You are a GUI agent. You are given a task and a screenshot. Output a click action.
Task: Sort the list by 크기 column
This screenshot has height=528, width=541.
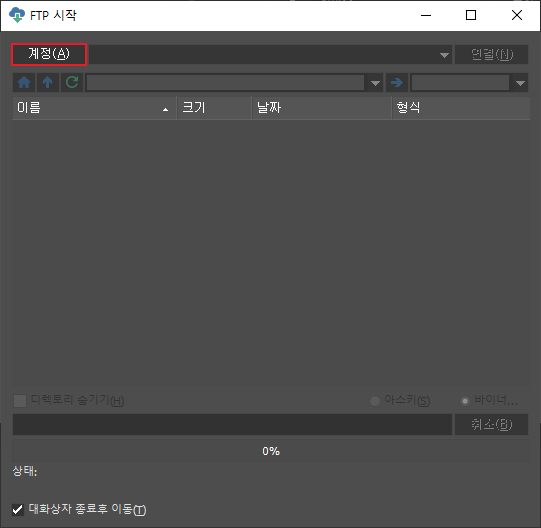click(214, 108)
